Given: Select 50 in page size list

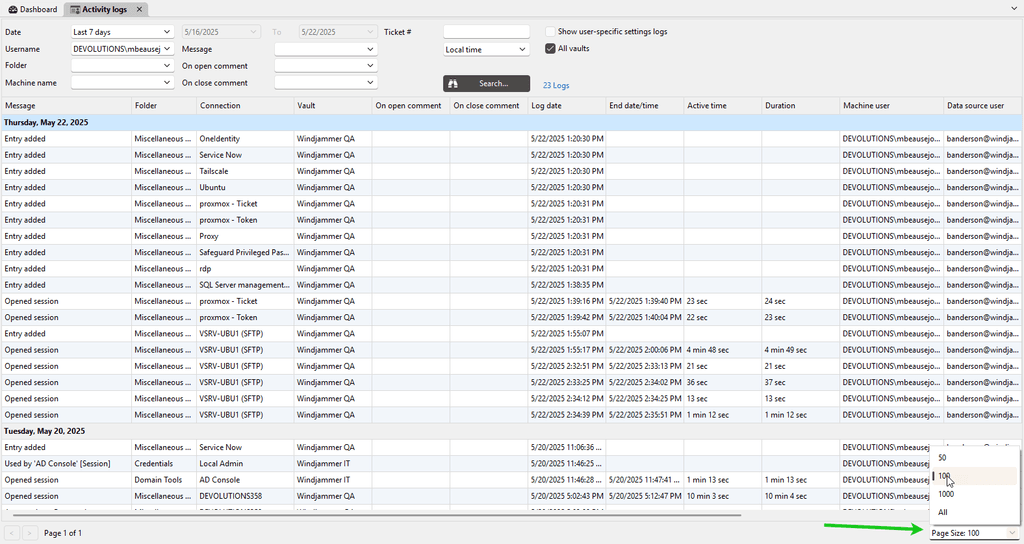Looking at the screenshot, I should (943, 458).
